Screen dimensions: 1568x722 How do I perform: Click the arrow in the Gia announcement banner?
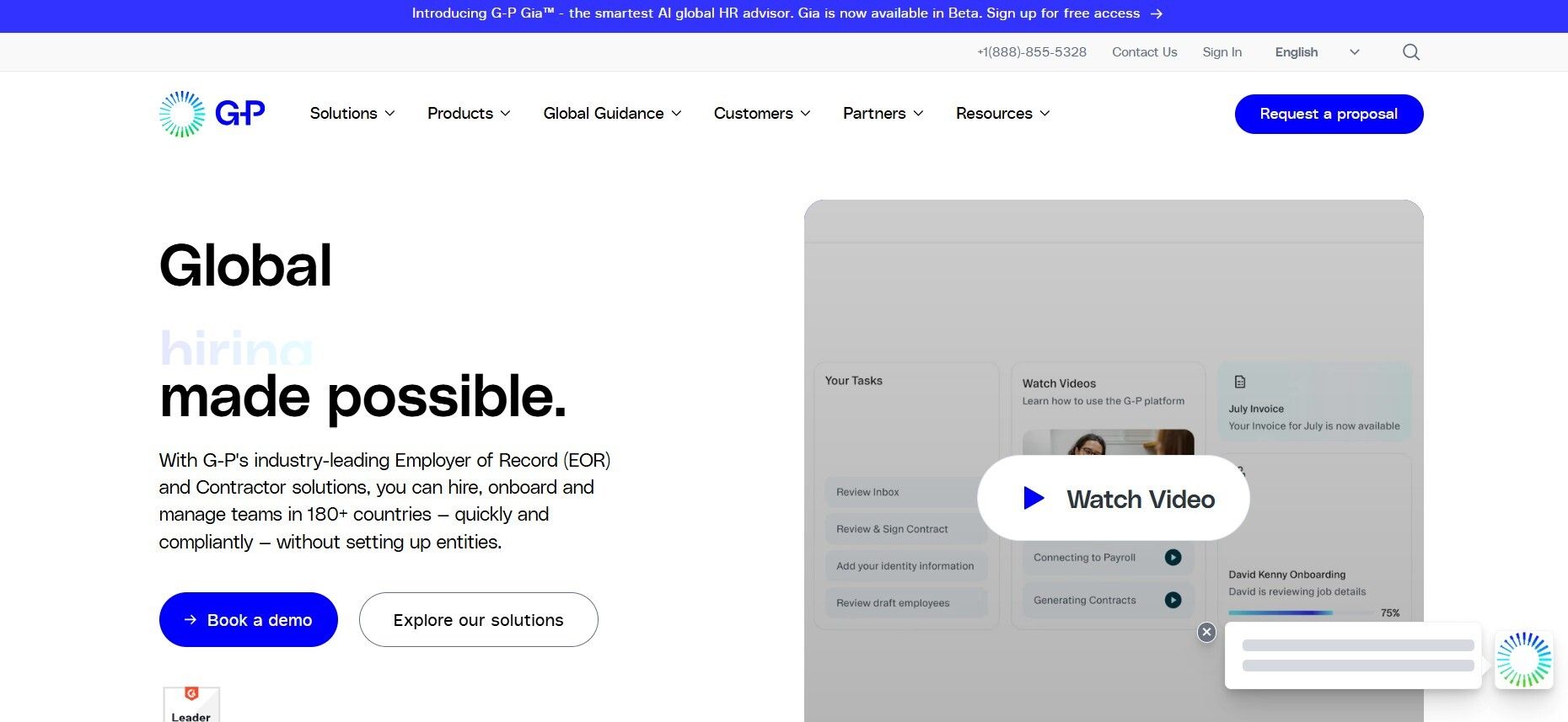coord(1157,13)
